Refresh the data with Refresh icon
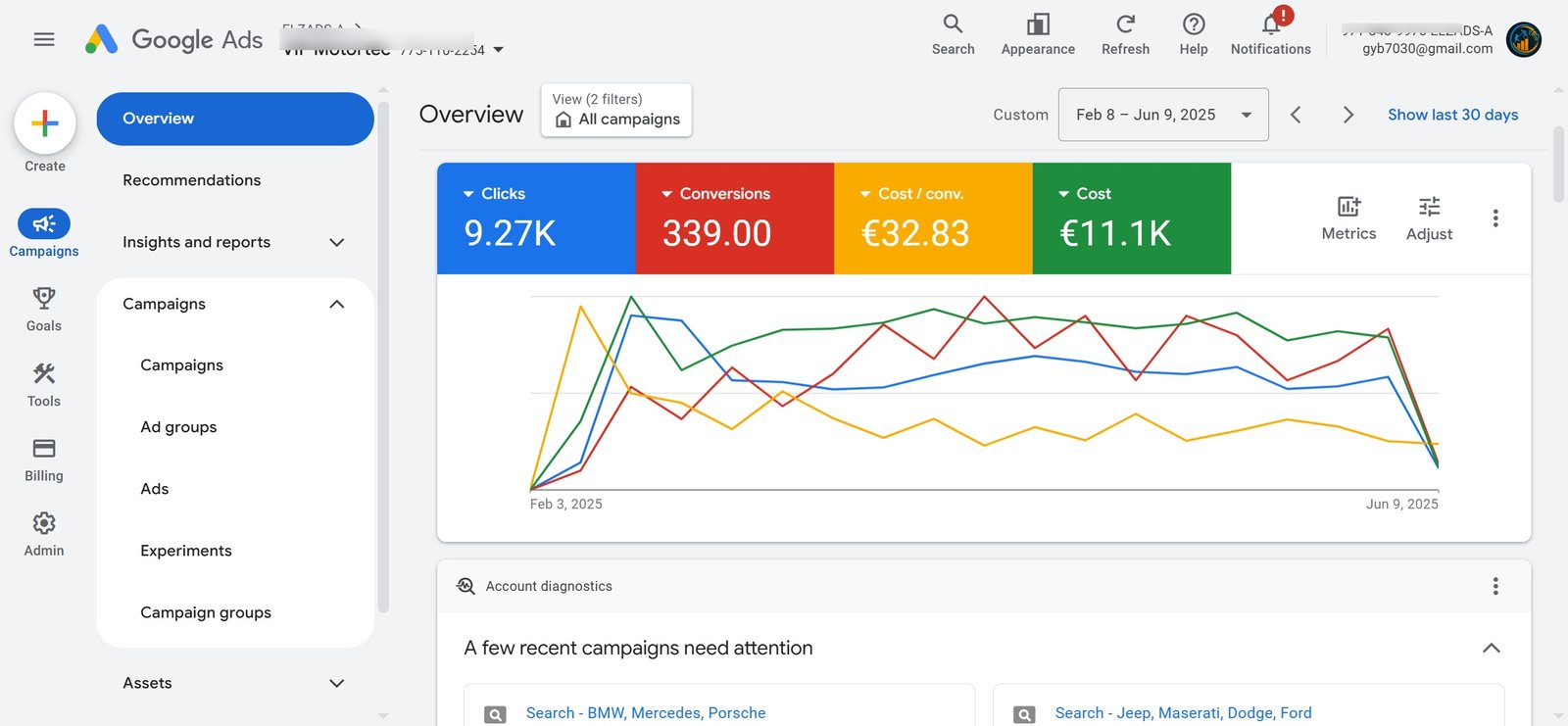 click(1125, 35)
